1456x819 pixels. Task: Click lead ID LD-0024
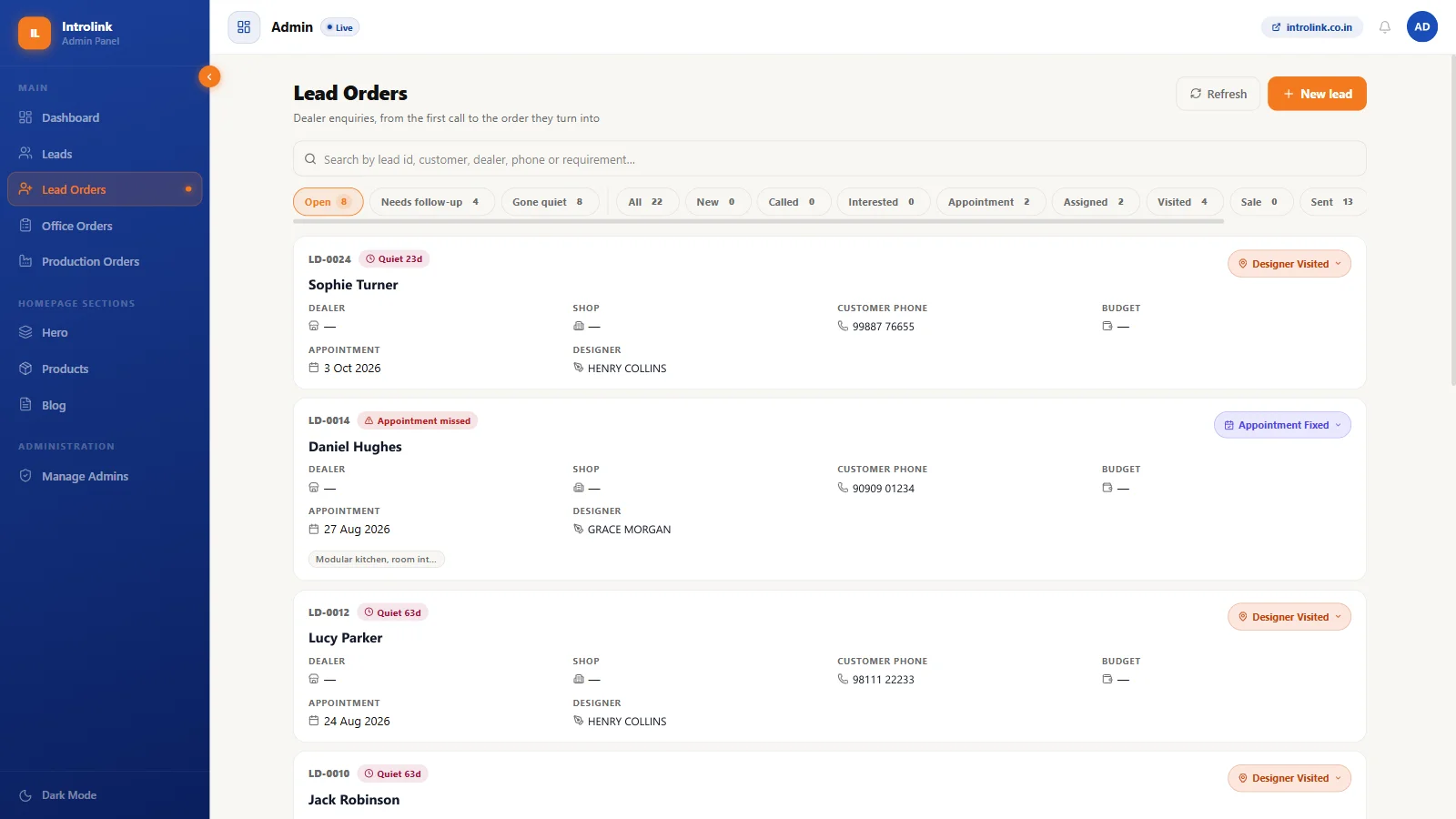(x=329, y=259)
